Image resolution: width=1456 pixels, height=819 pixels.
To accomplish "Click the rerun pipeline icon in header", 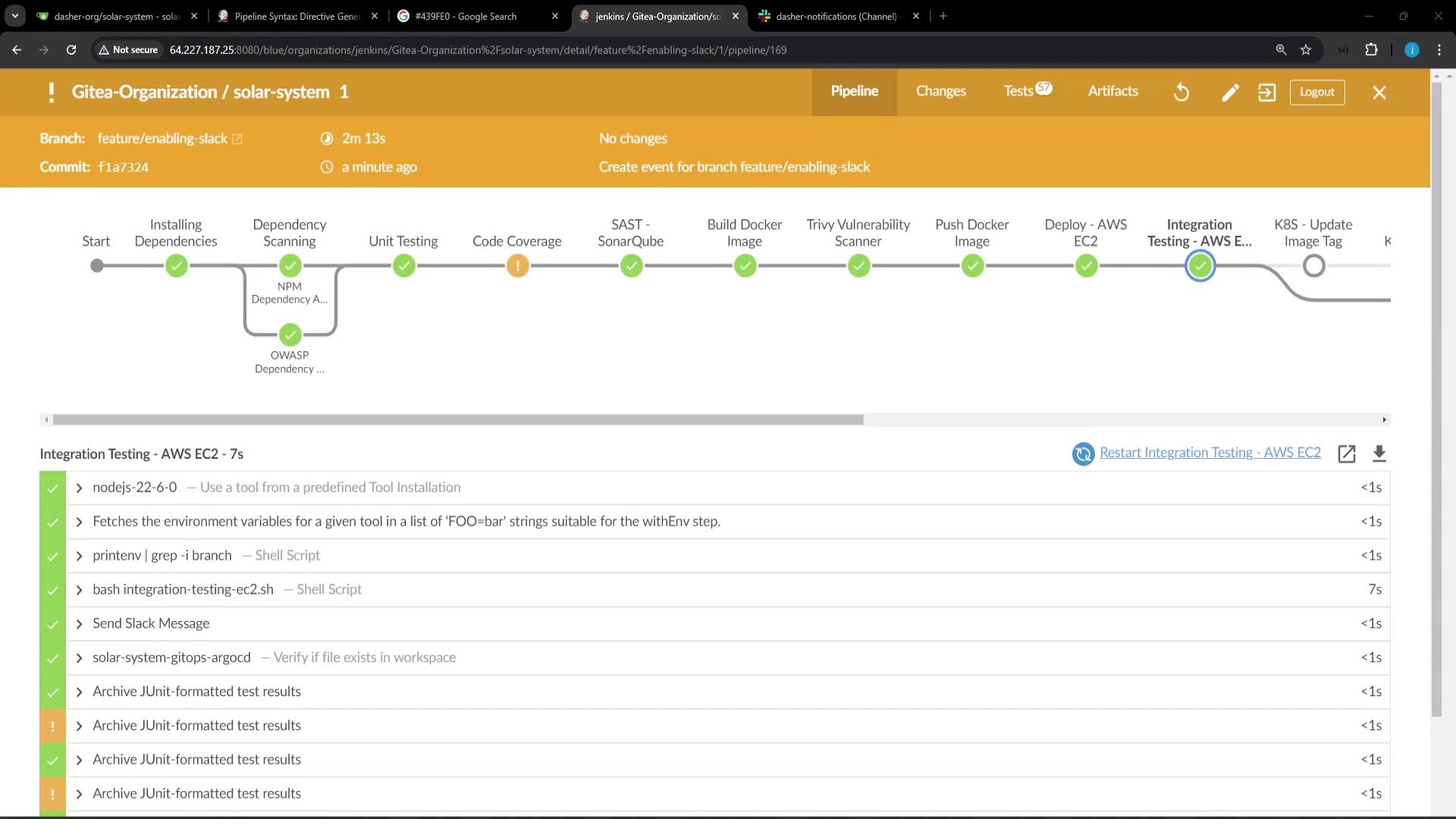I will click(x=1181, y=93).
